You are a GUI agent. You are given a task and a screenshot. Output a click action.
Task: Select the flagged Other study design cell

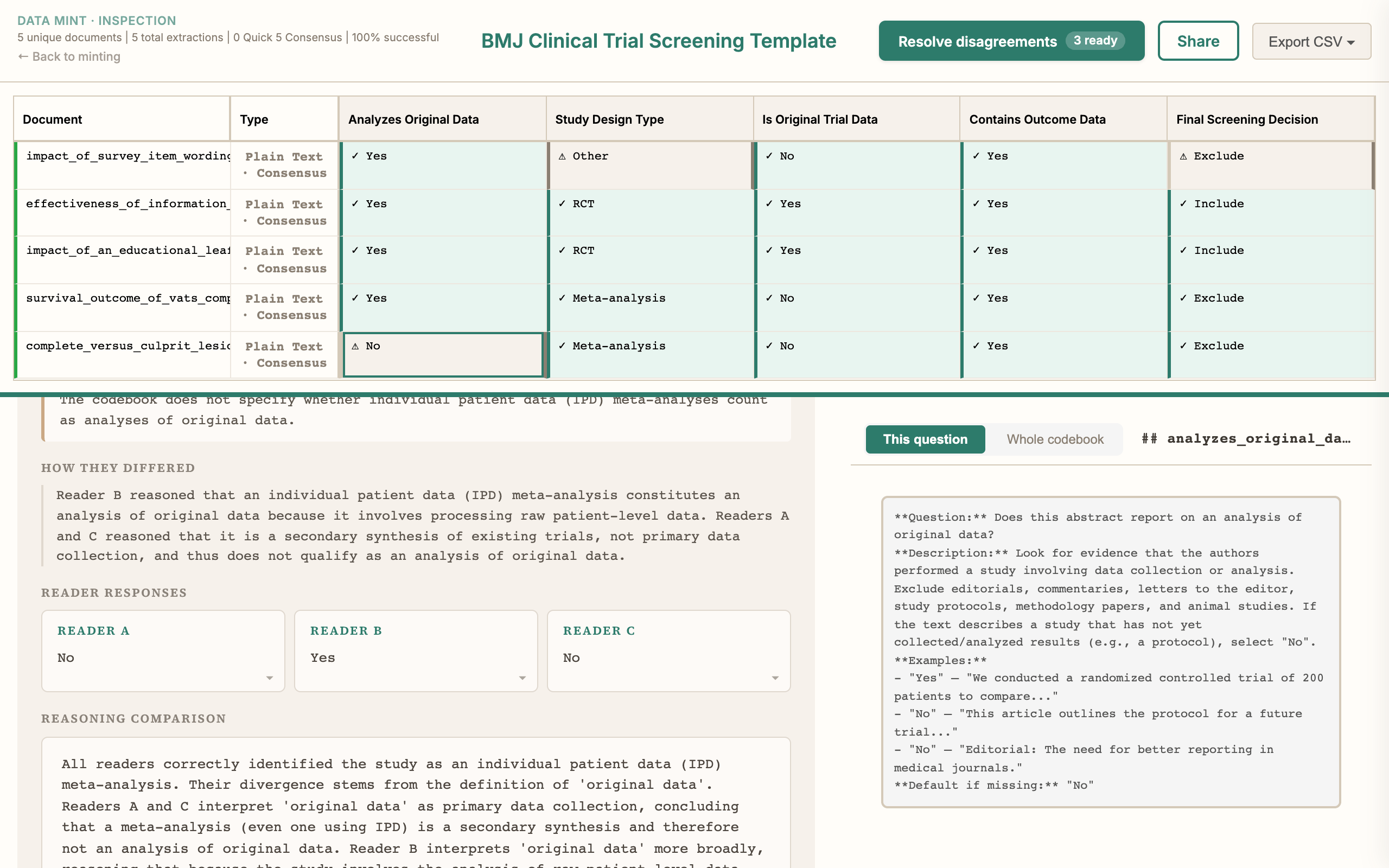click(x=649, y=165)
